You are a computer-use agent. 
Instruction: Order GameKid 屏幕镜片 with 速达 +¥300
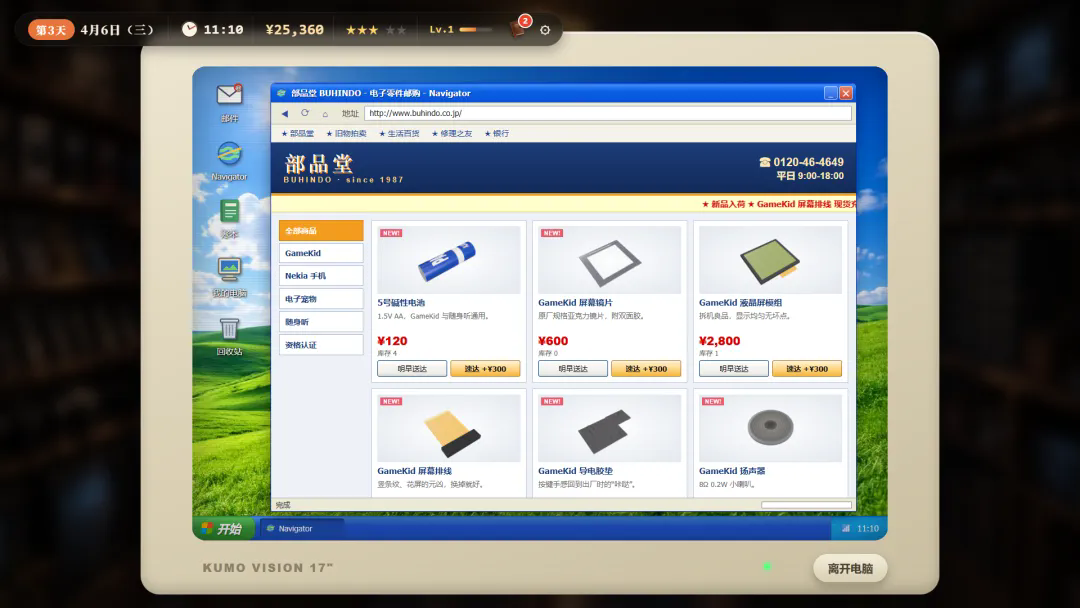pos(646,369)
